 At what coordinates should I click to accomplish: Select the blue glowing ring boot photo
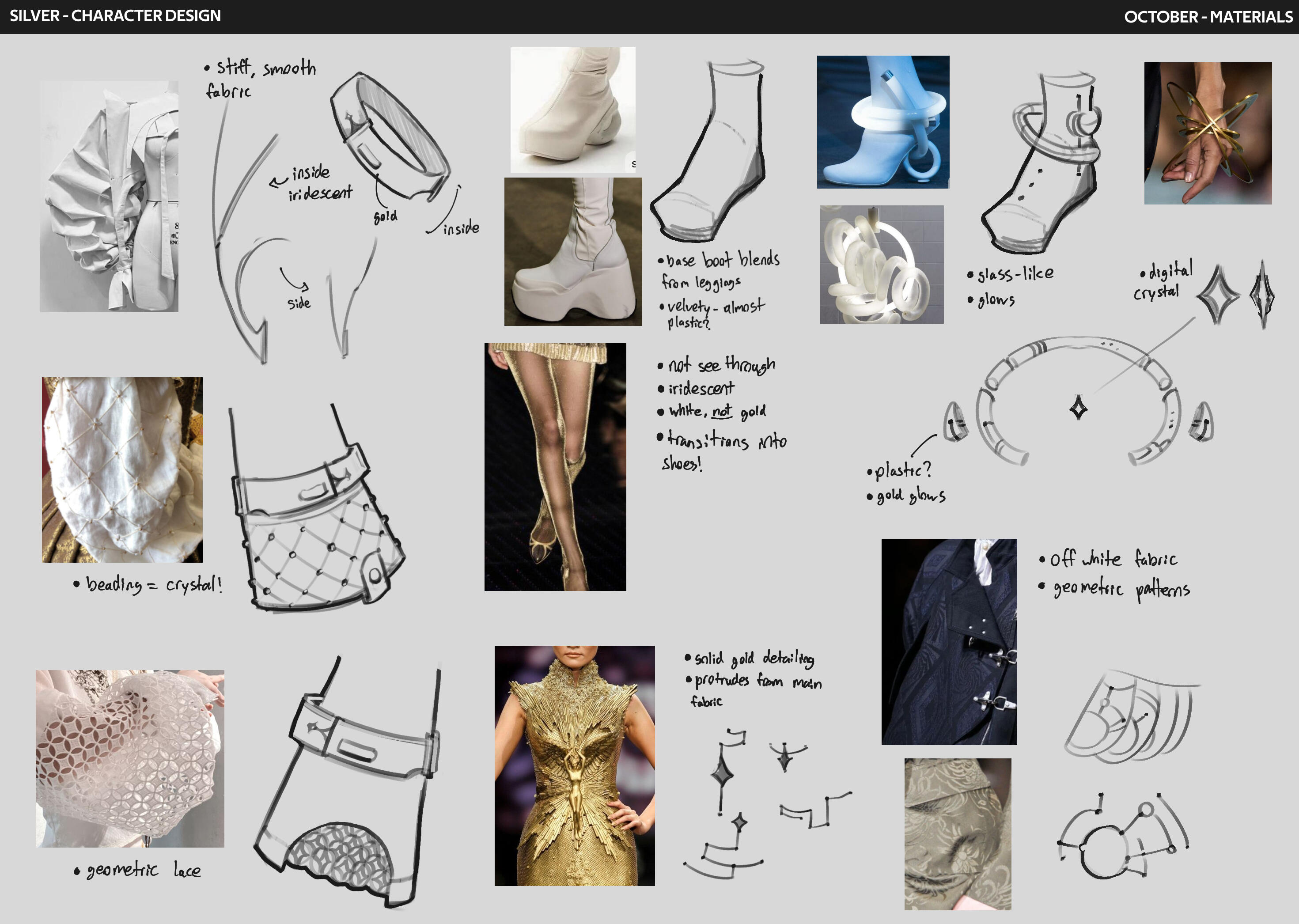coord(883,122)
